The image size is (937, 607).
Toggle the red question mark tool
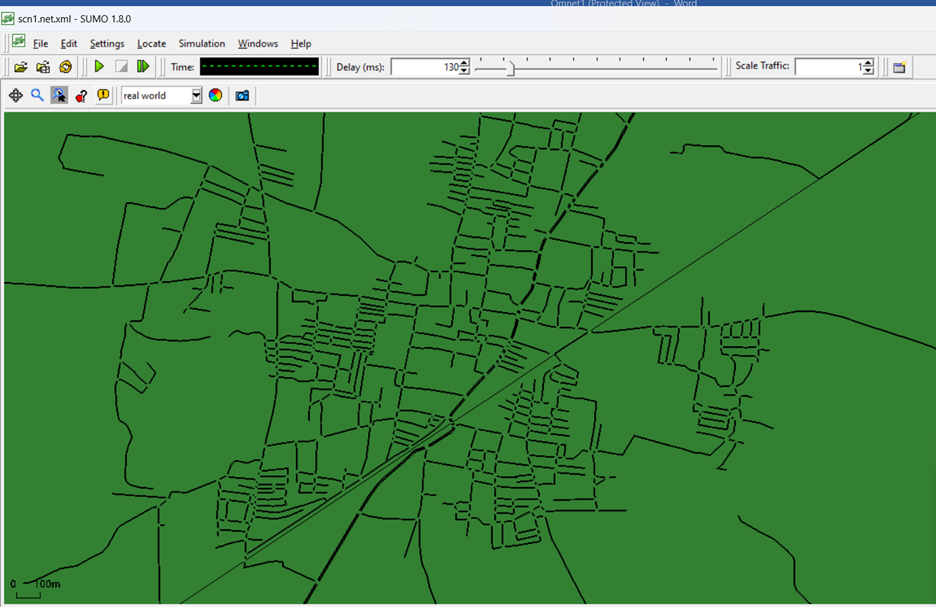coord(81,96)
